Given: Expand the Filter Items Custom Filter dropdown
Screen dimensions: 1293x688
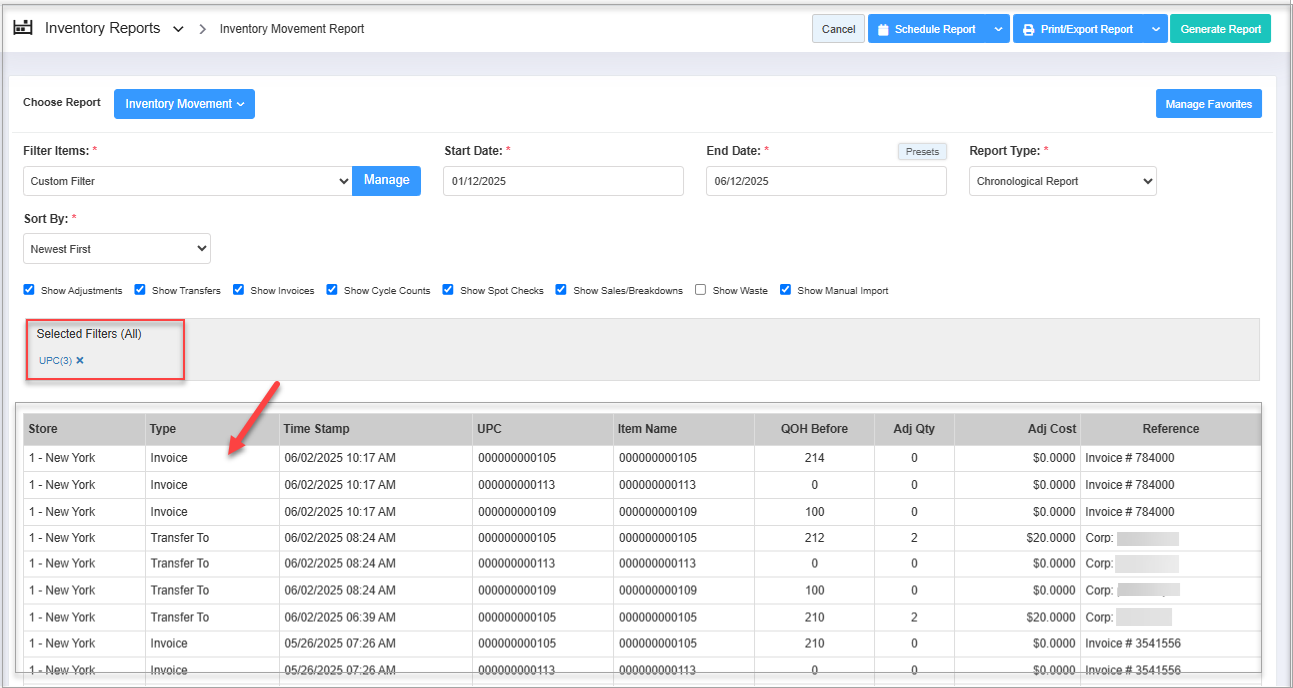Looking at the screenshot, I should pos(187,181).
